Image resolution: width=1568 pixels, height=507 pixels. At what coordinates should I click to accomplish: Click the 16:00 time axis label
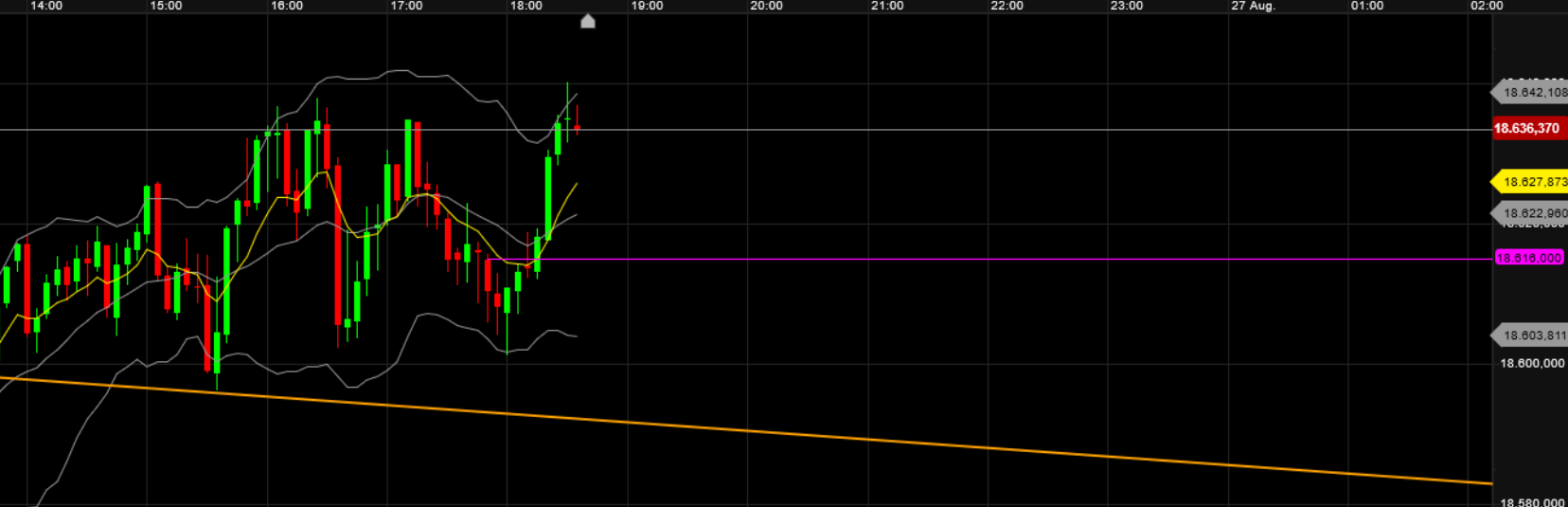pos(287,6)
